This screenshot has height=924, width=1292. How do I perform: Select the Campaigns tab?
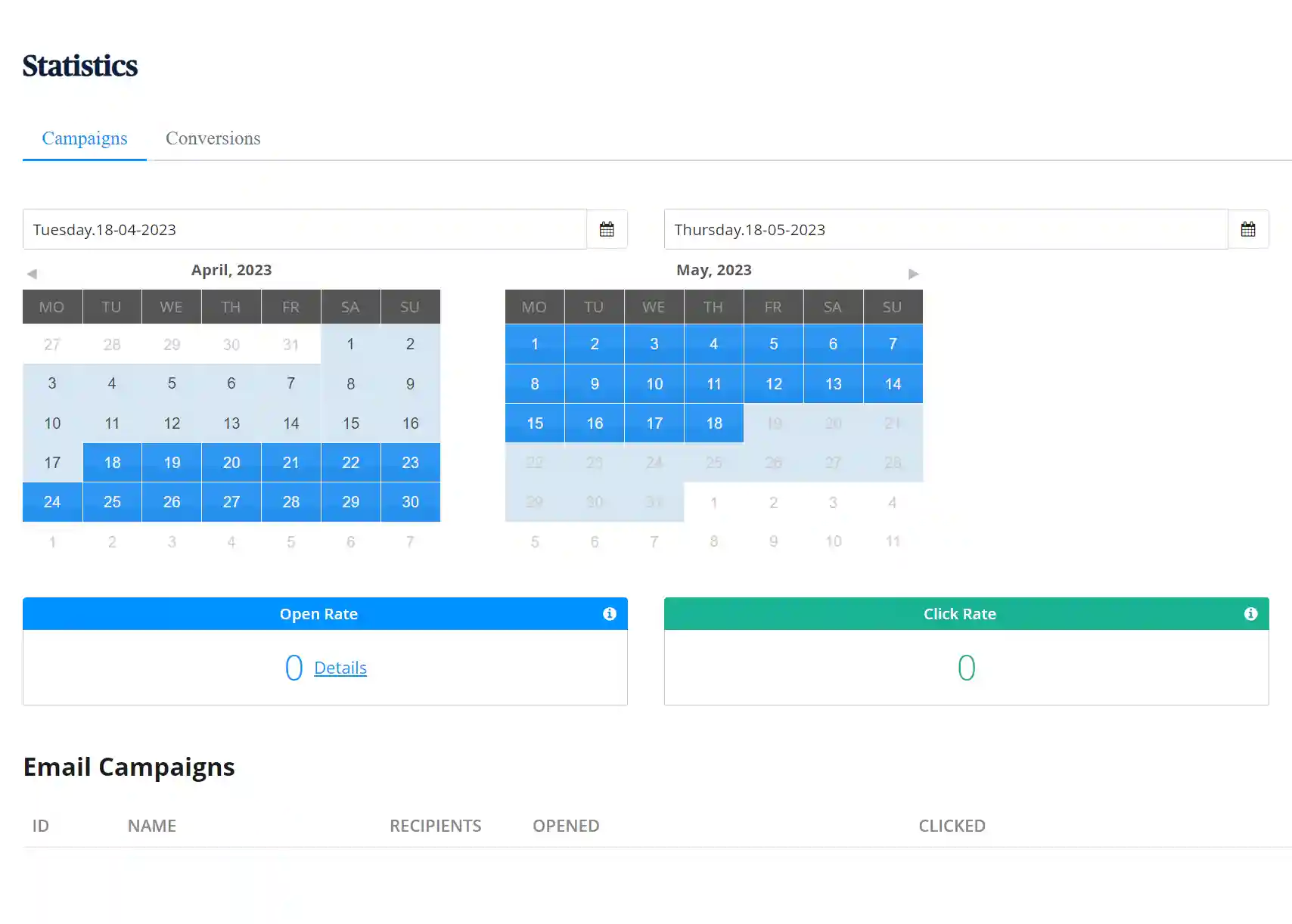[x=85, y=138]
